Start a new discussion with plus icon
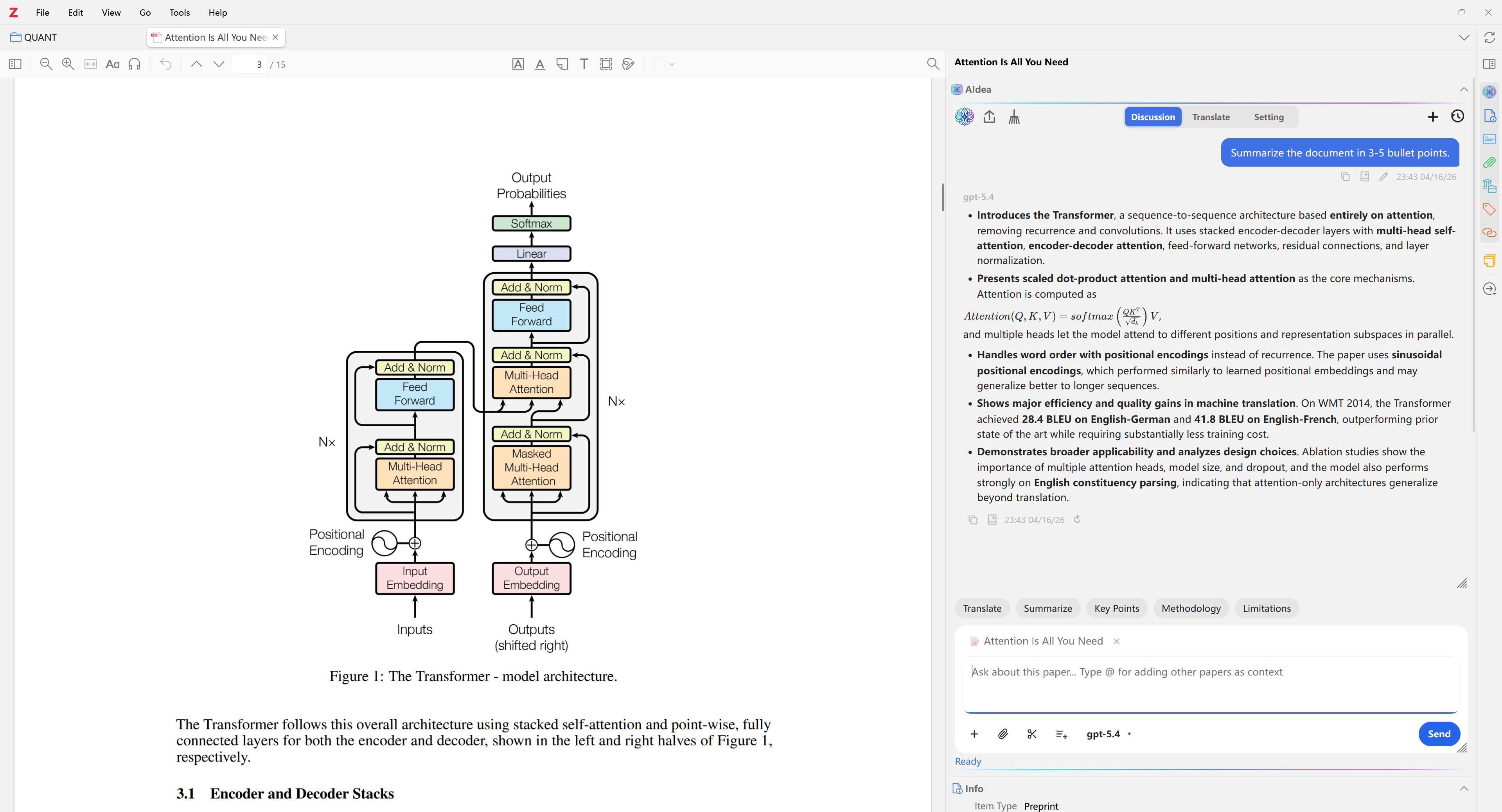The width and height of the screenshot is (1502, 812). (x=1433, y=117)
